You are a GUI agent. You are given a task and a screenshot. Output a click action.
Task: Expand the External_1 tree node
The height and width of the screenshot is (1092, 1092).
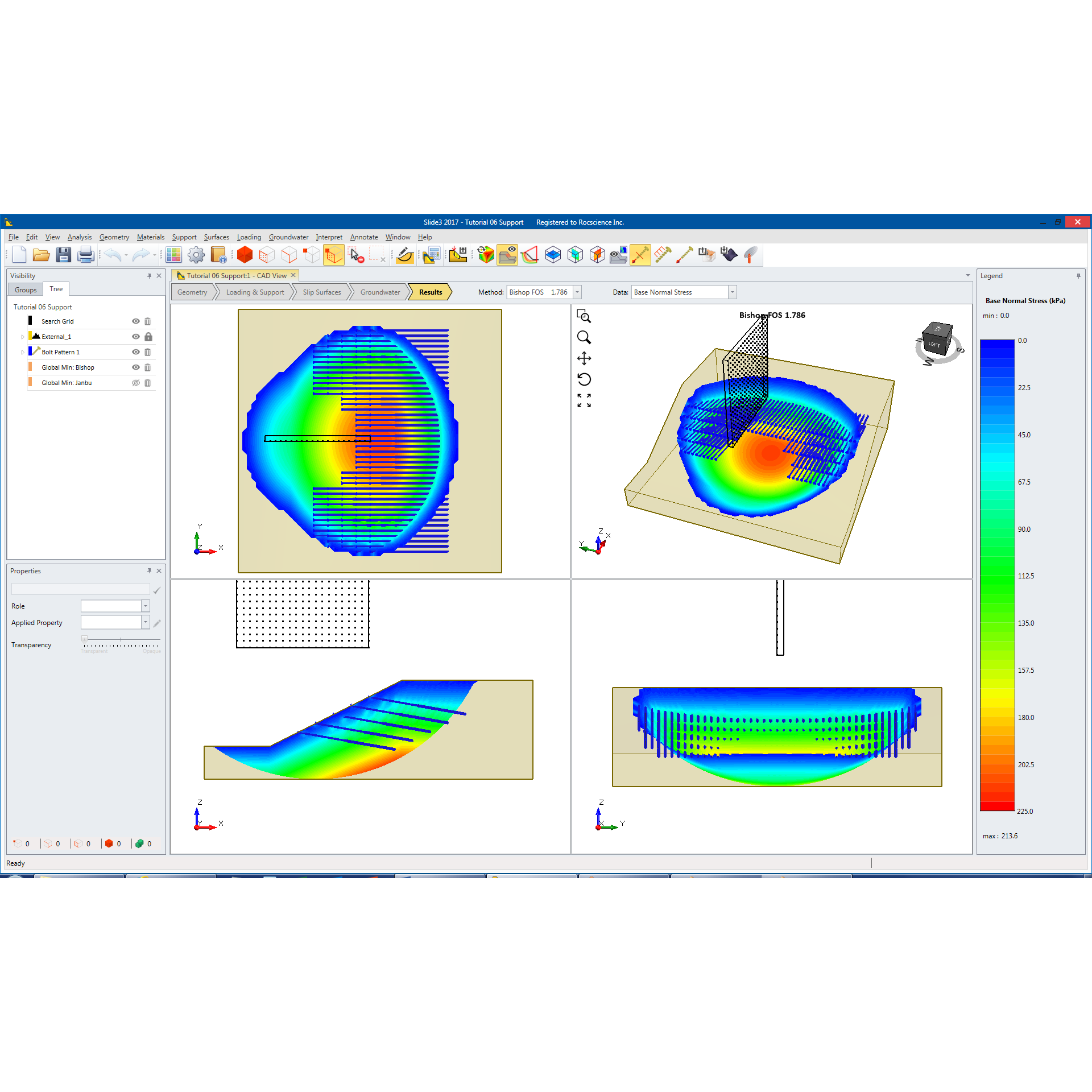(23, 337)
